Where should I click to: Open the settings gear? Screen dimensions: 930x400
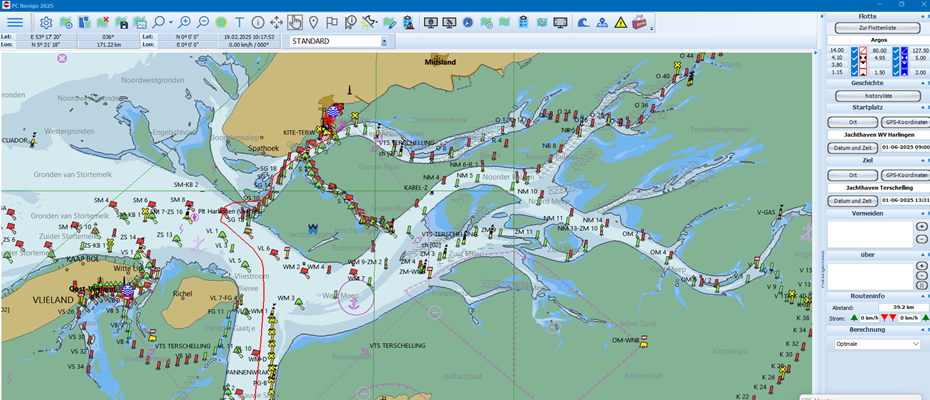click(x=46, y=23)
